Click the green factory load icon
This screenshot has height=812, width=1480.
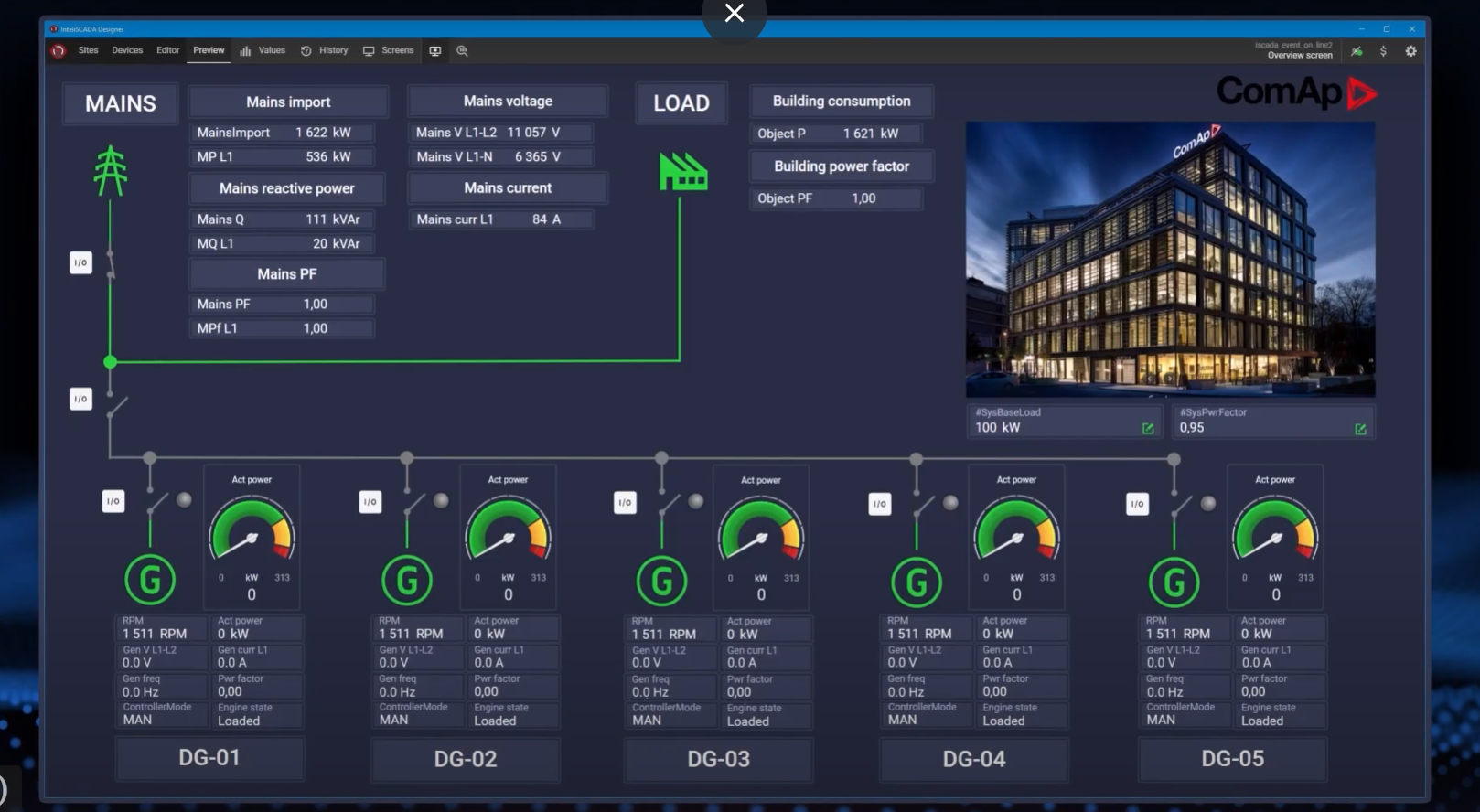point(682,172)
